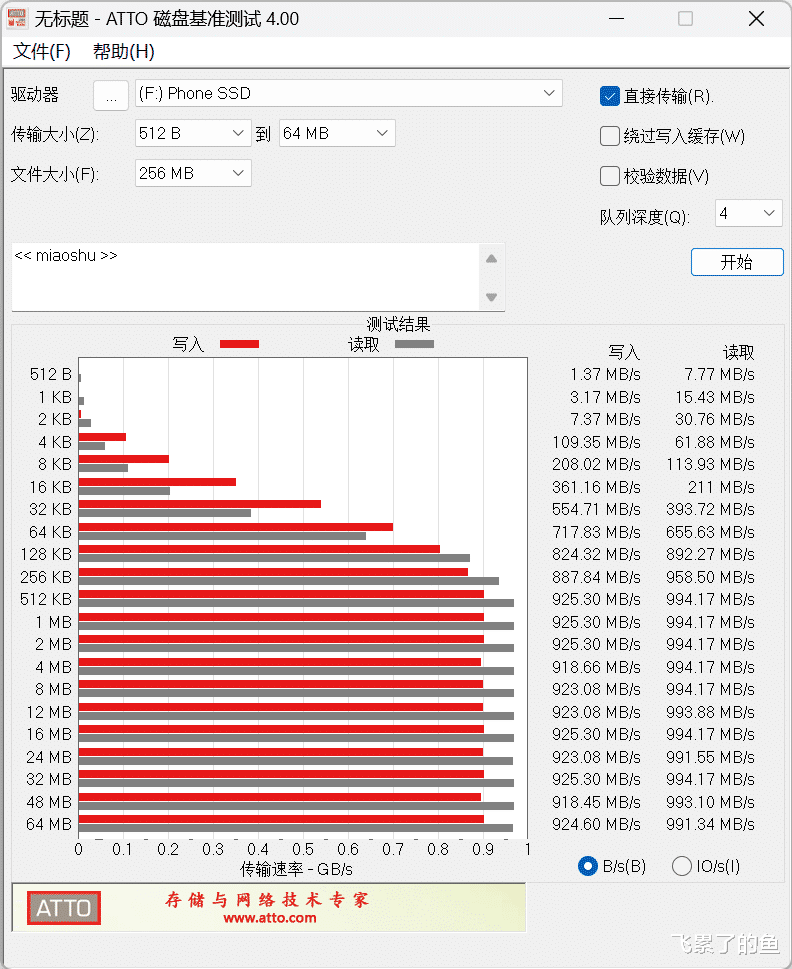Open the 帮助(H) menu
The image size is (792, 969).
click(x=124, y=51)
